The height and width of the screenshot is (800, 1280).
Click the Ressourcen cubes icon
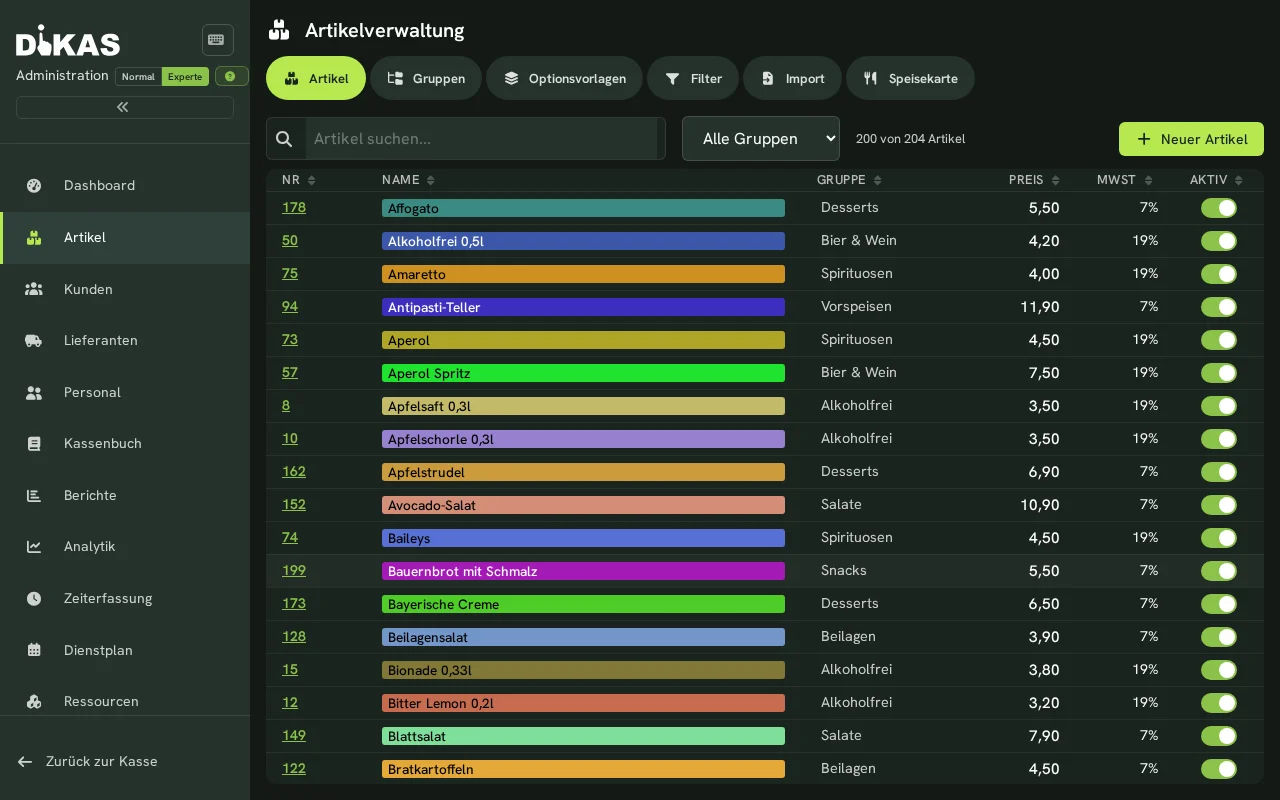point(34,701)
